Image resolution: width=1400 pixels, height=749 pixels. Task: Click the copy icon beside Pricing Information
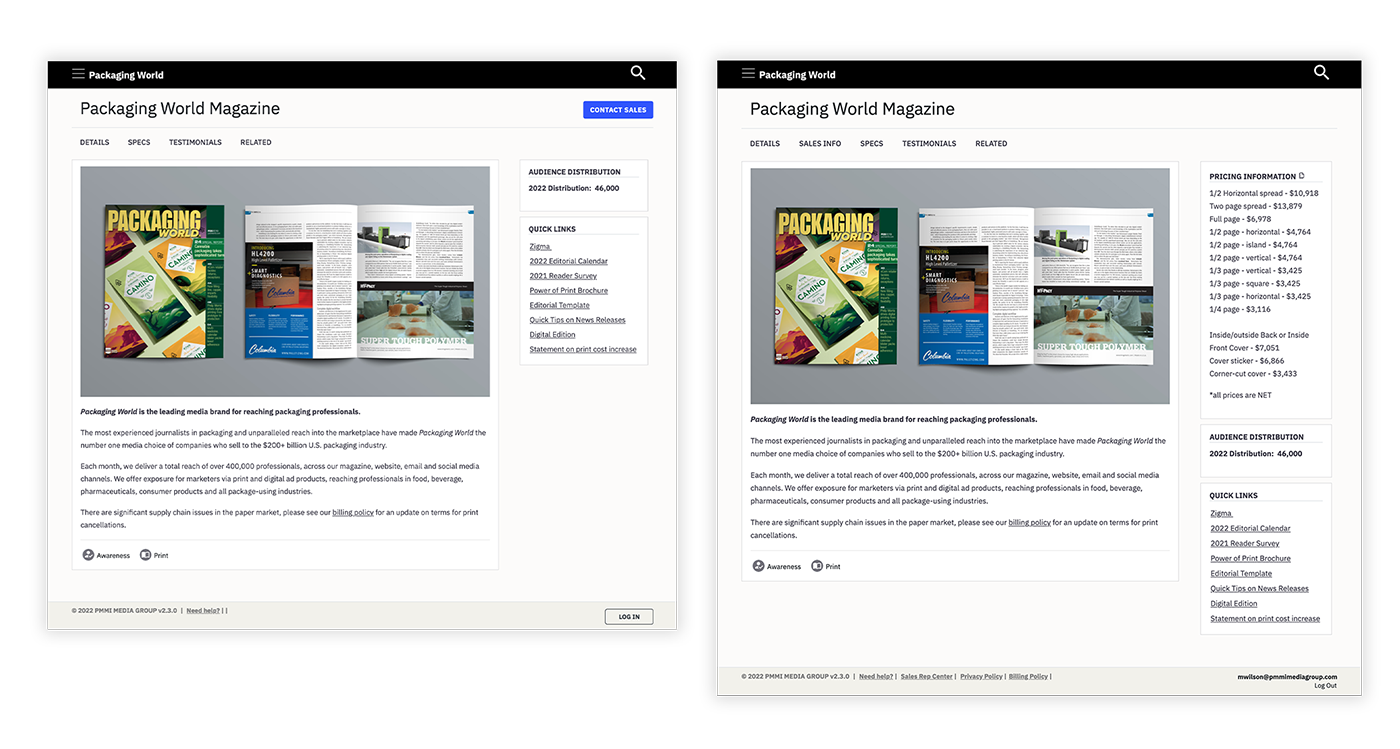[1302, 176]
